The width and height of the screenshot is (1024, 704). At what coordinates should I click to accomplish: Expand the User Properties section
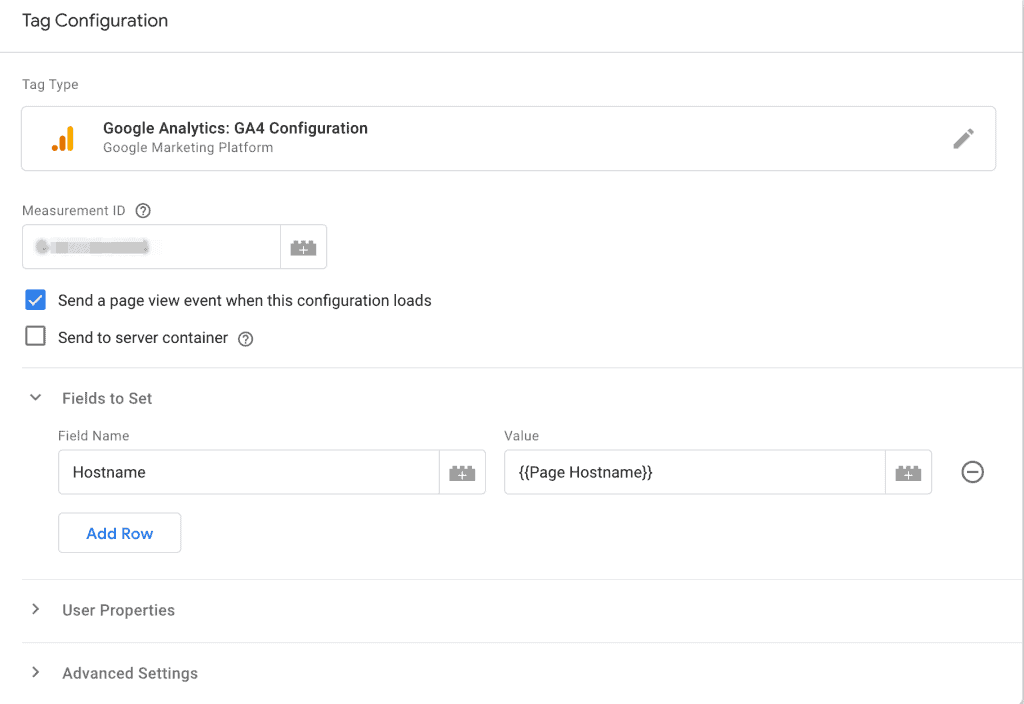pyautogui.click(x=35, y=609)
